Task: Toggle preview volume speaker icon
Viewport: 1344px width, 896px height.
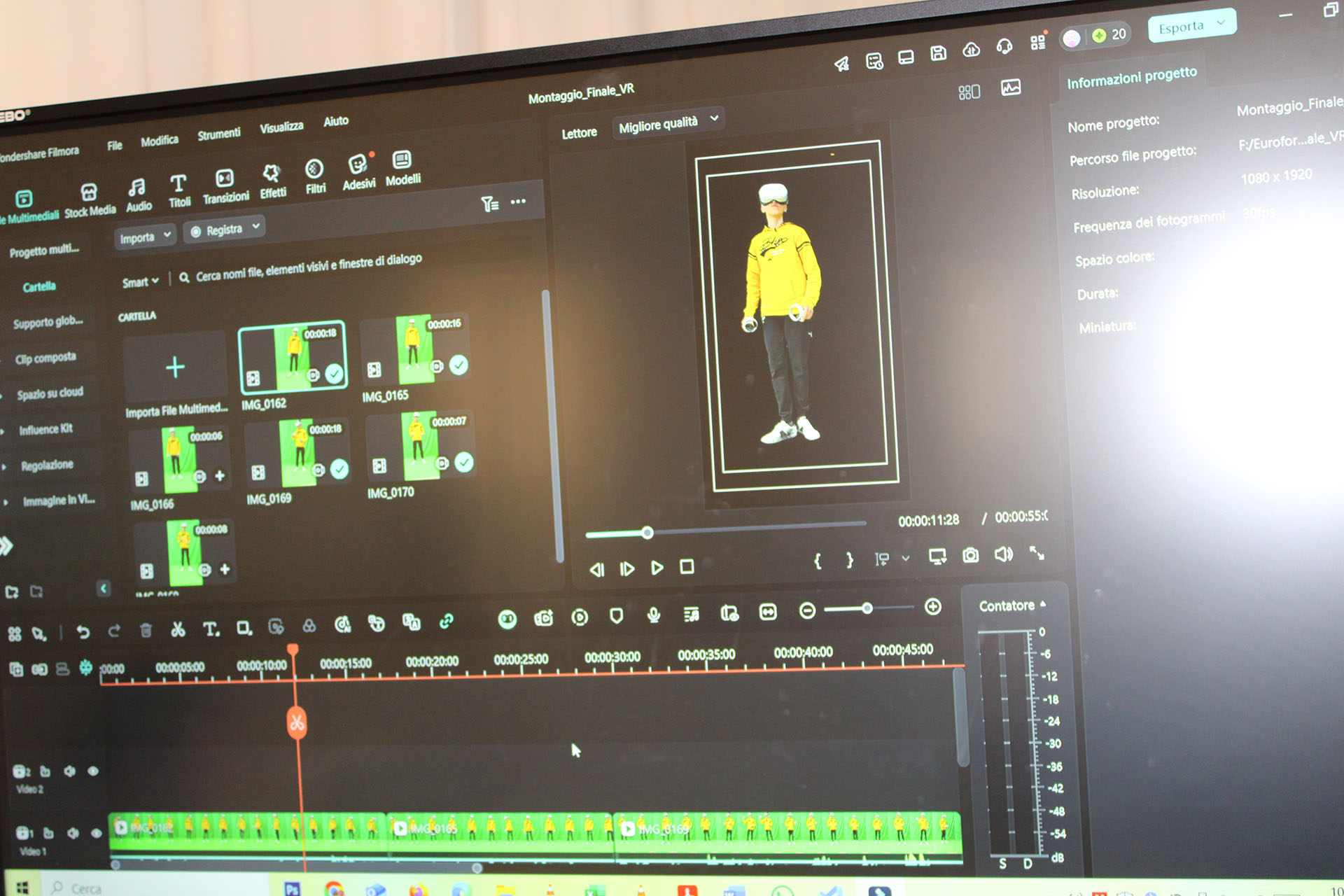Action: 1003,554
